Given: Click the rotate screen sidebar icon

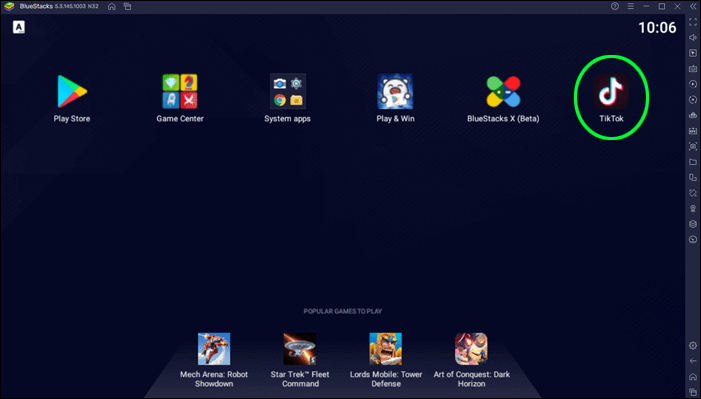Looking at the screenshot, I should point(693,193).
